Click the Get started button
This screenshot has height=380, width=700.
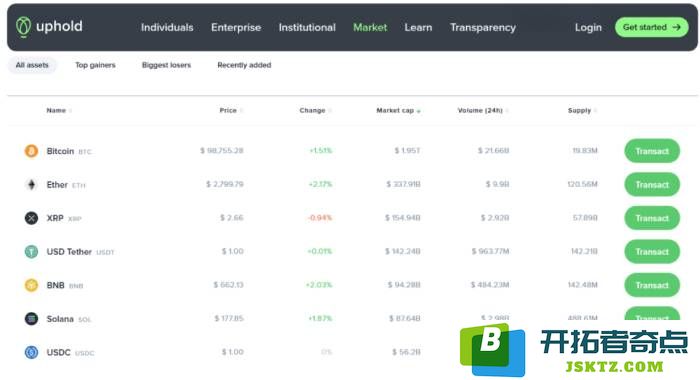coord(652,27)
